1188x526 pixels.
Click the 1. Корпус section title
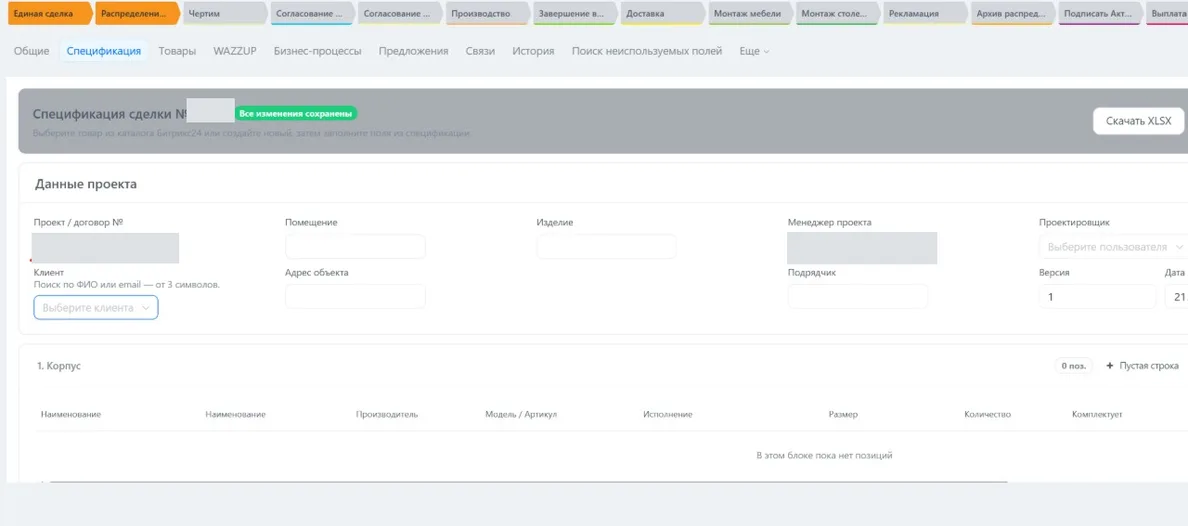[x=59, y=366]
